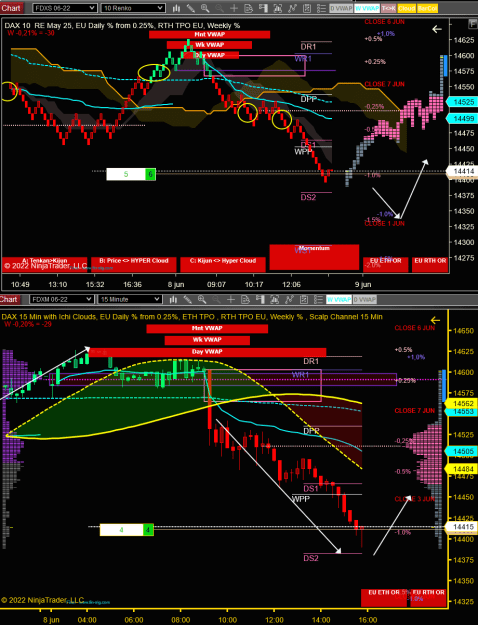478x625 pixels.
Task: Click B: Price <> HYPER Cloud button
Action: 134,264
